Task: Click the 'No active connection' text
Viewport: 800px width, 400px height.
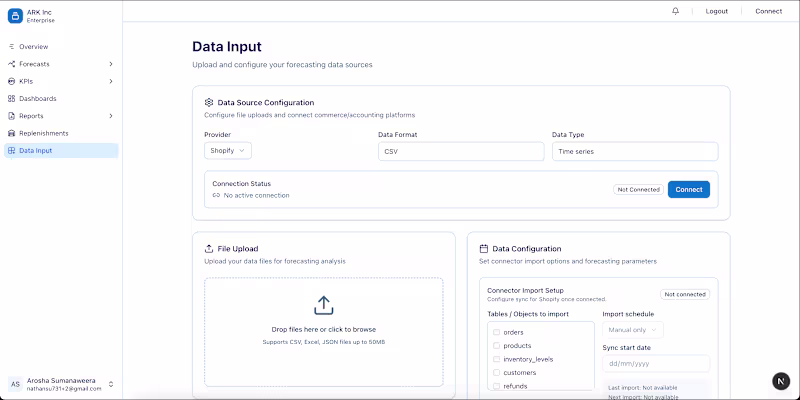Action: (x=257, y=195)
